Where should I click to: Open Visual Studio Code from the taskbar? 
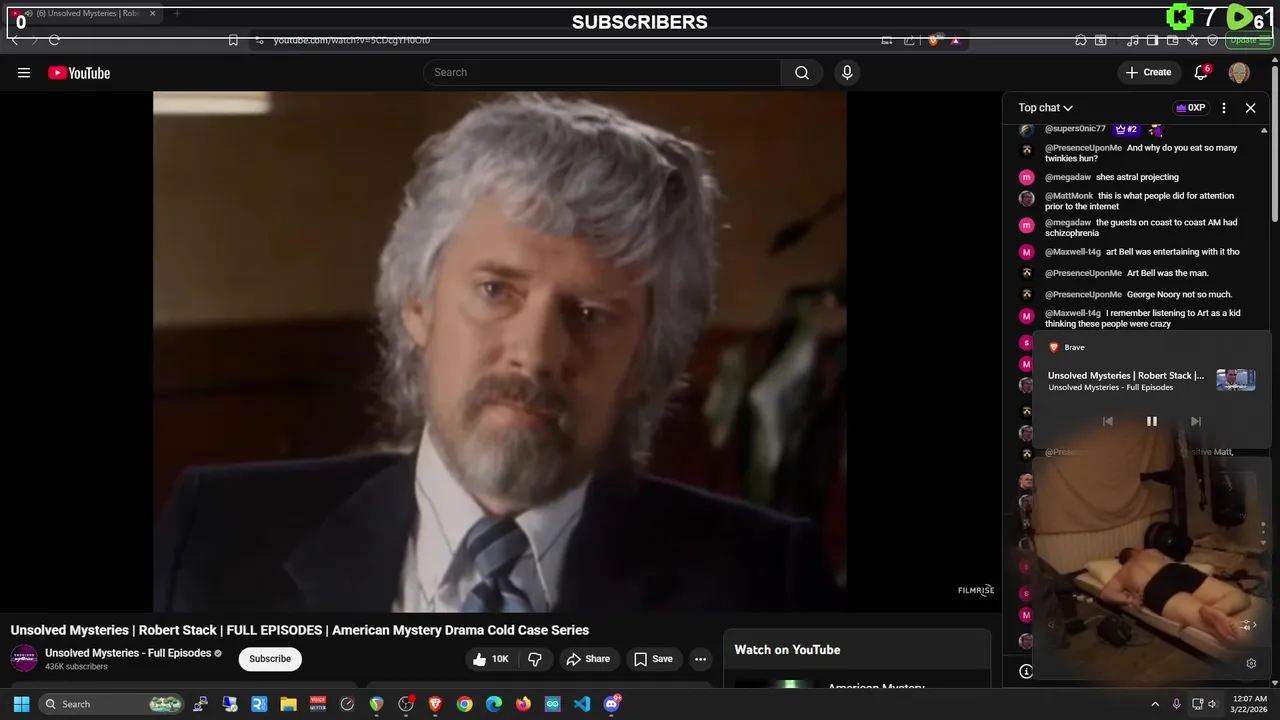pyautogui.click(x=582, y=704)
